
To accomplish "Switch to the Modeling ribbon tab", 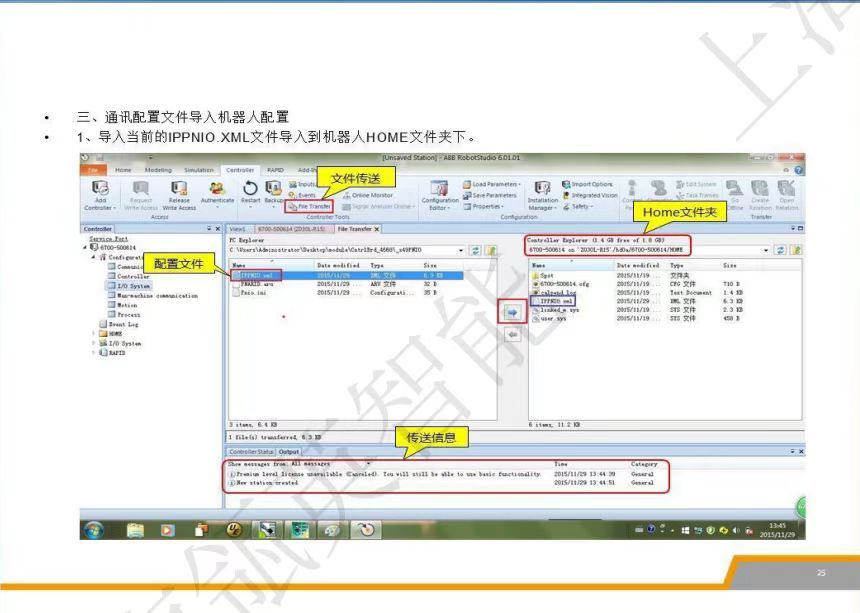I will point(158,170).
